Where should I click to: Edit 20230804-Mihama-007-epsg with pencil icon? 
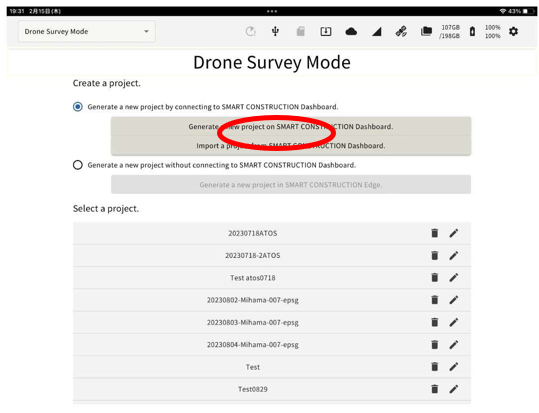click(x=454, y=344)
